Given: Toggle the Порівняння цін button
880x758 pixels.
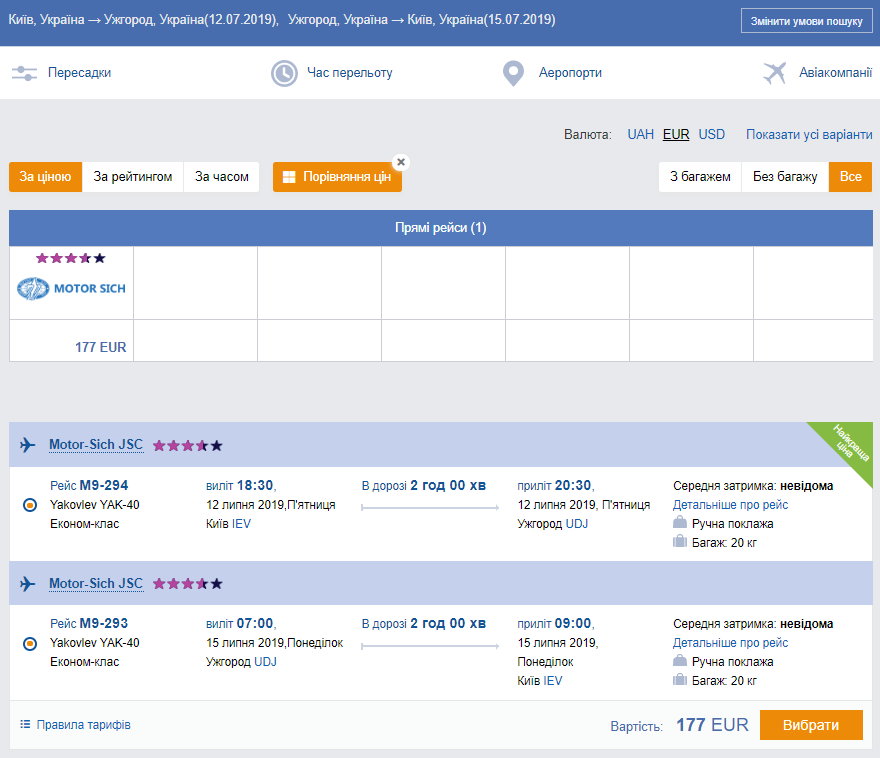Looking at the screenshot, I should click(337, 177).
